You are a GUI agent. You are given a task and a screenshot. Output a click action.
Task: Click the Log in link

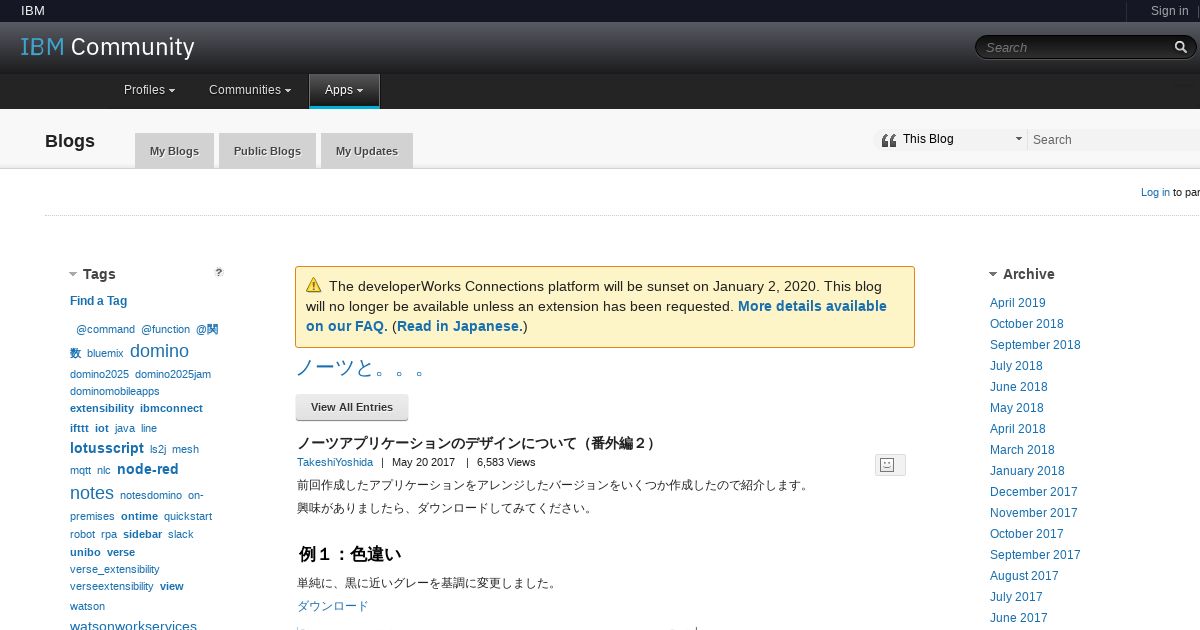click(x=1155, y=192)
